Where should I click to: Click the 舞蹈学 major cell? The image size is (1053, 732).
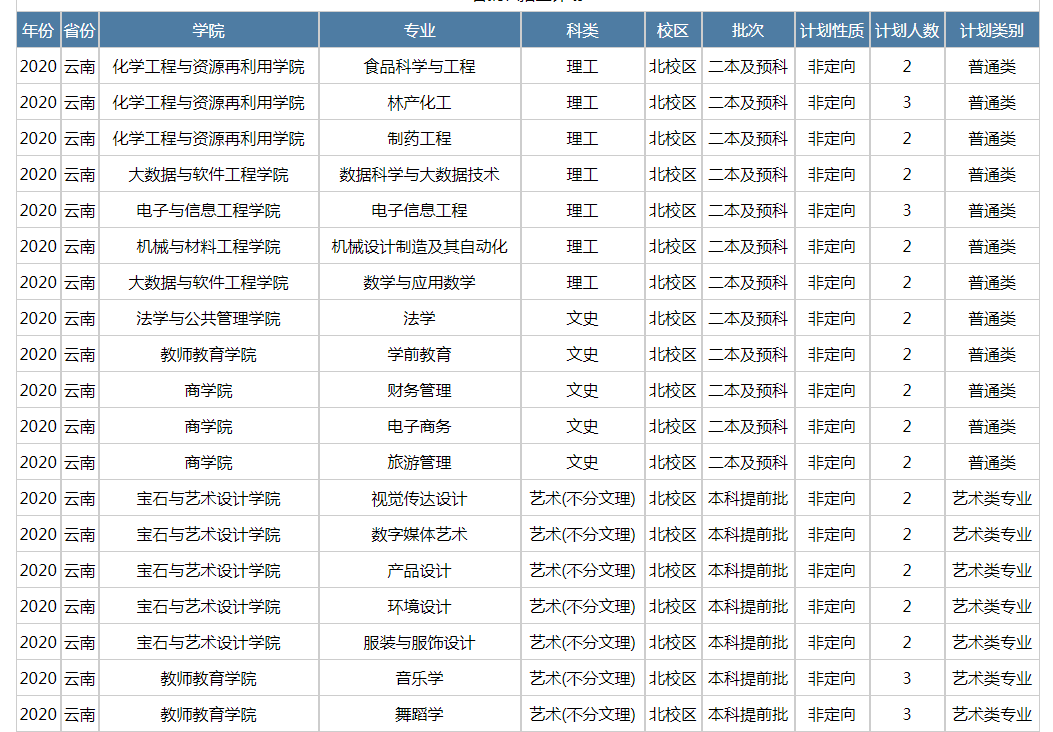point(419,715)
